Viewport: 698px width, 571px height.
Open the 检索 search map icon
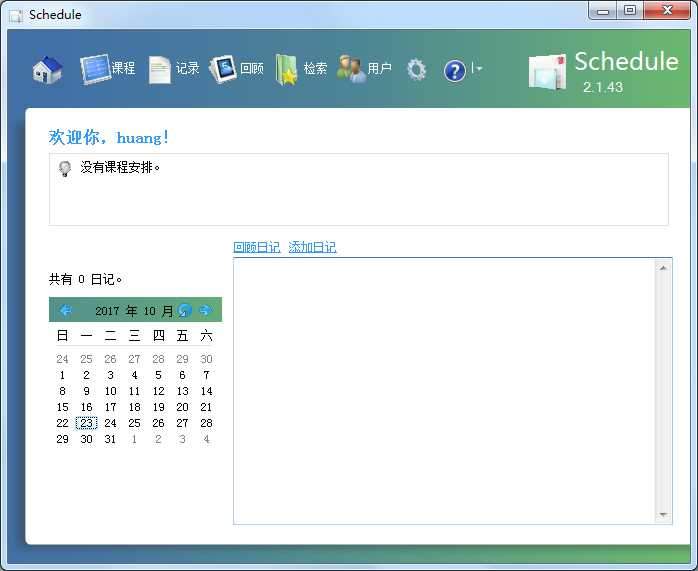pyautogui.click(x=286, y=69)
